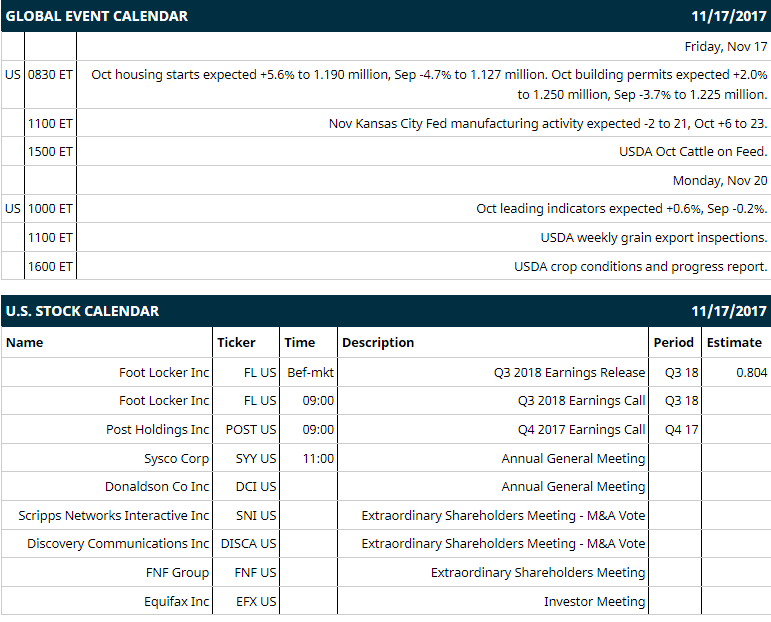Click USDA crop conditions and progress report

click(640, 267)
